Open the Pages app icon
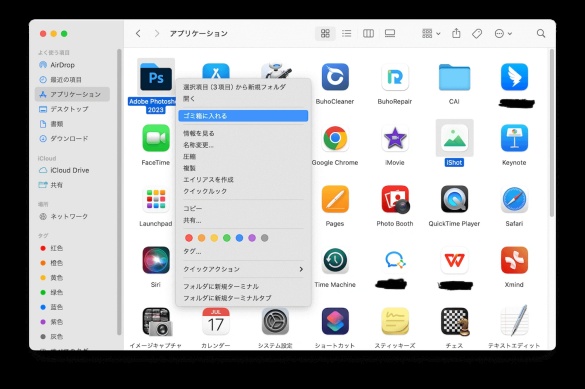585x389 pixels. [x=335, y=199]
